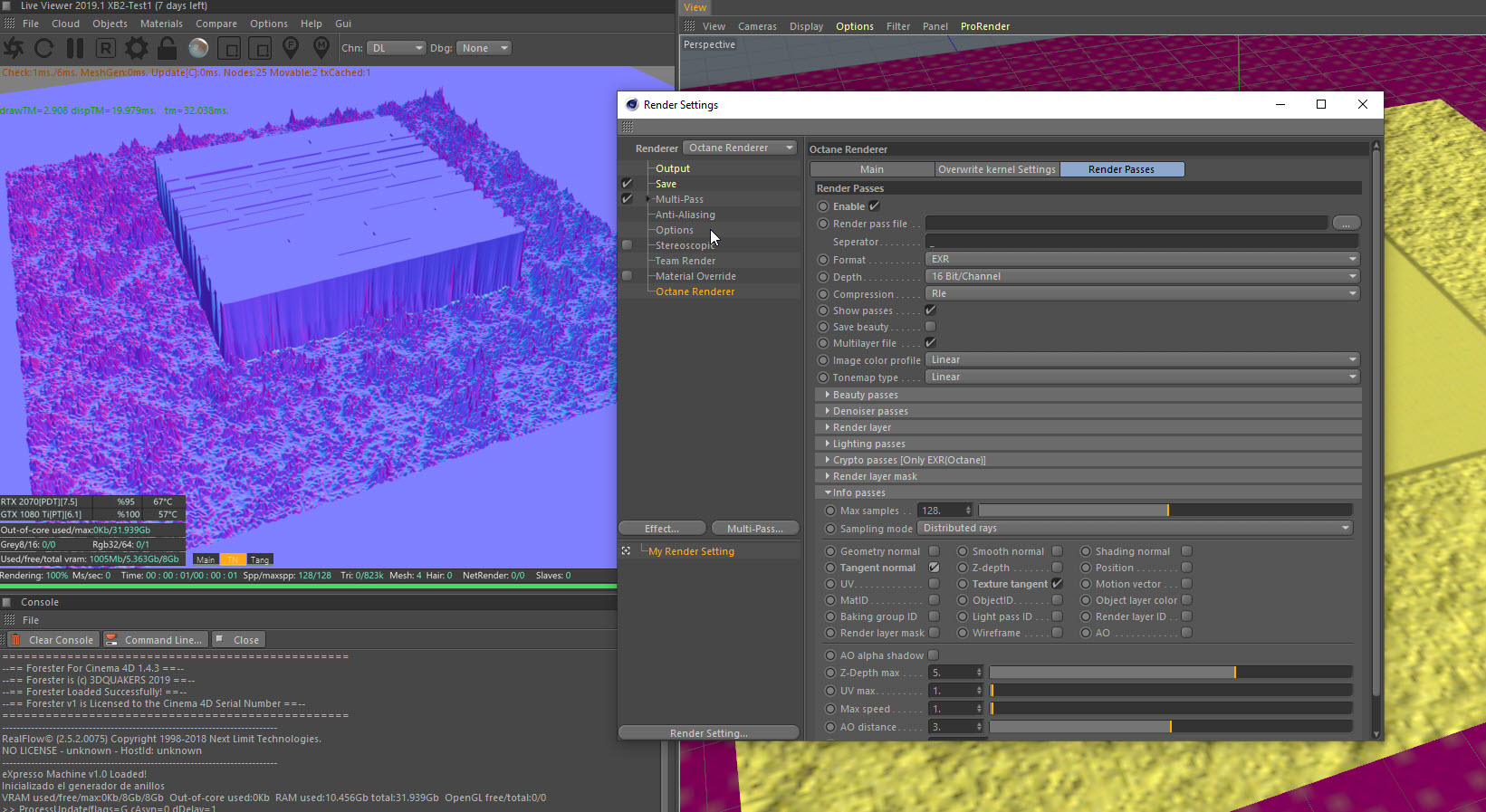Click the Render pass file input field
Image resolution: width=1486 pixels, height=812 pixels.
click(x=1126, y=224)
